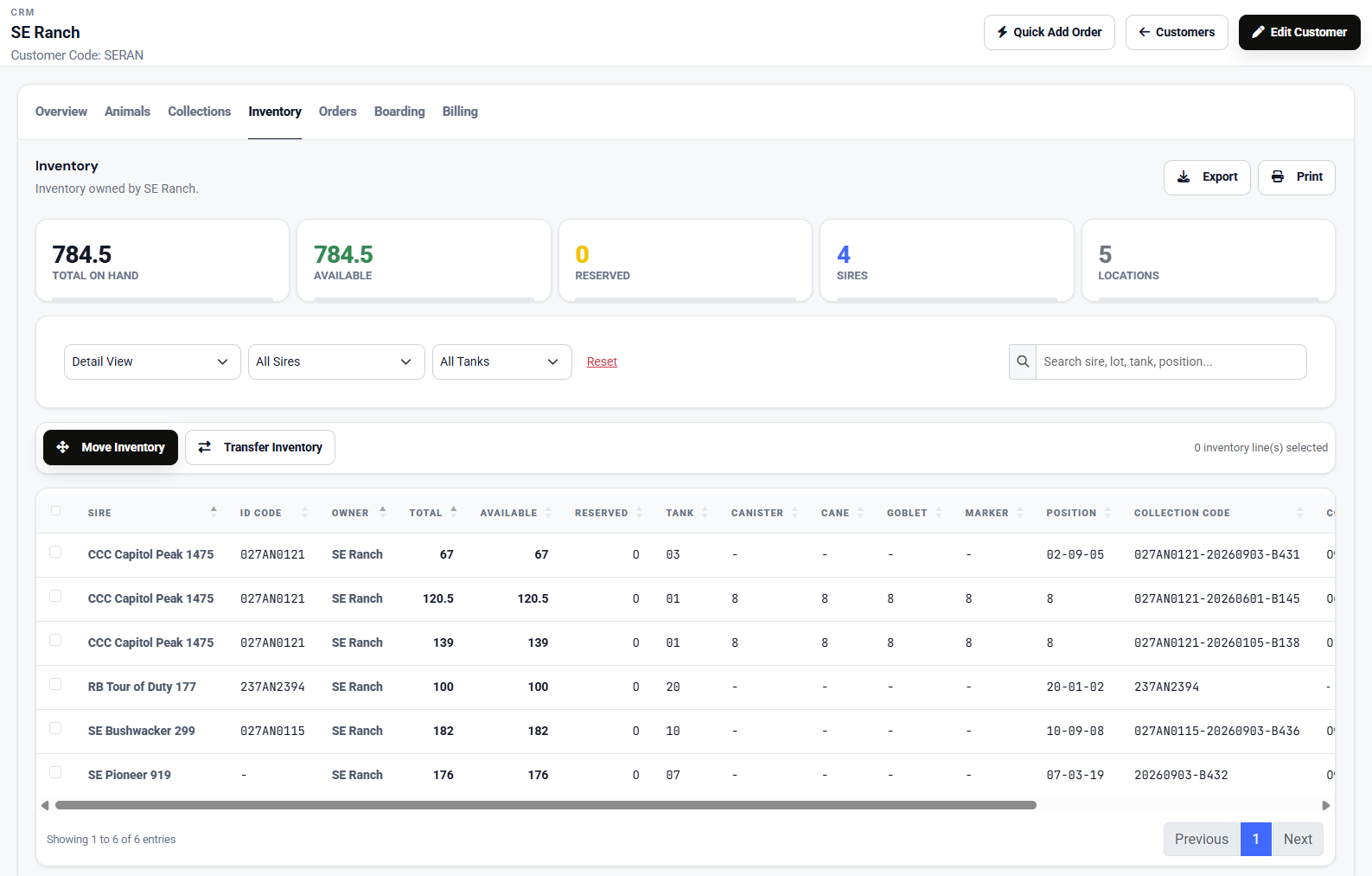Sort table by ID Code column arrows
The image size is (1372, 876).
click(x=305, y=512)
